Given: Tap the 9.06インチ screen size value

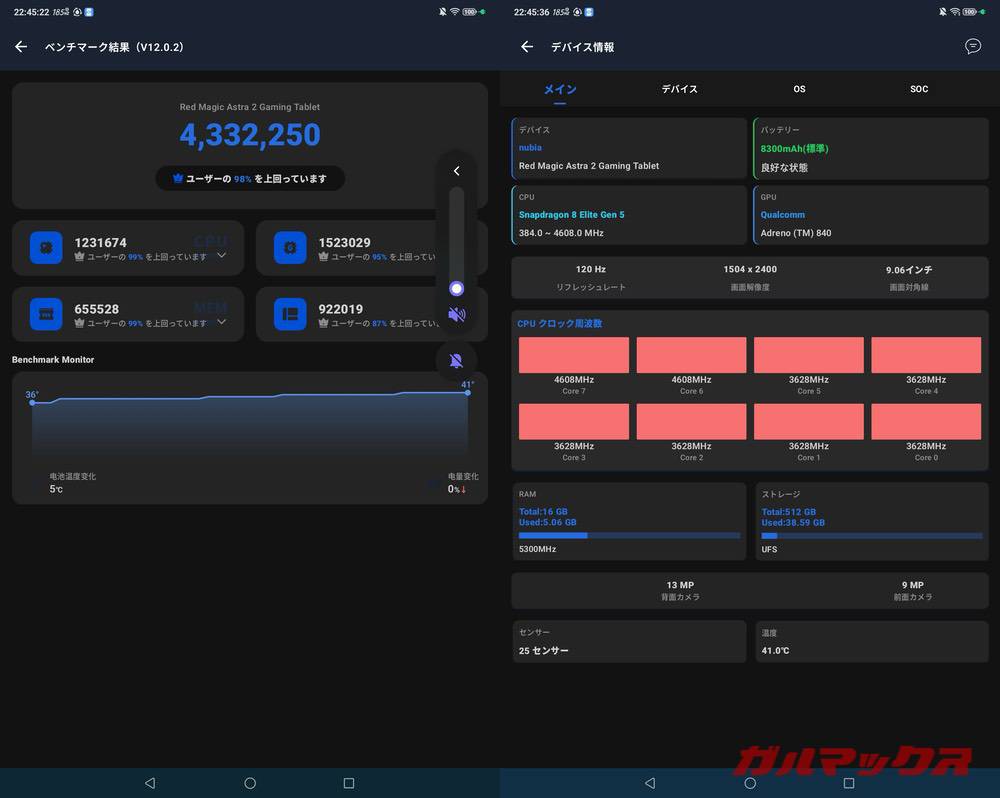Looking at the screenshot, I should pos(909,270).
